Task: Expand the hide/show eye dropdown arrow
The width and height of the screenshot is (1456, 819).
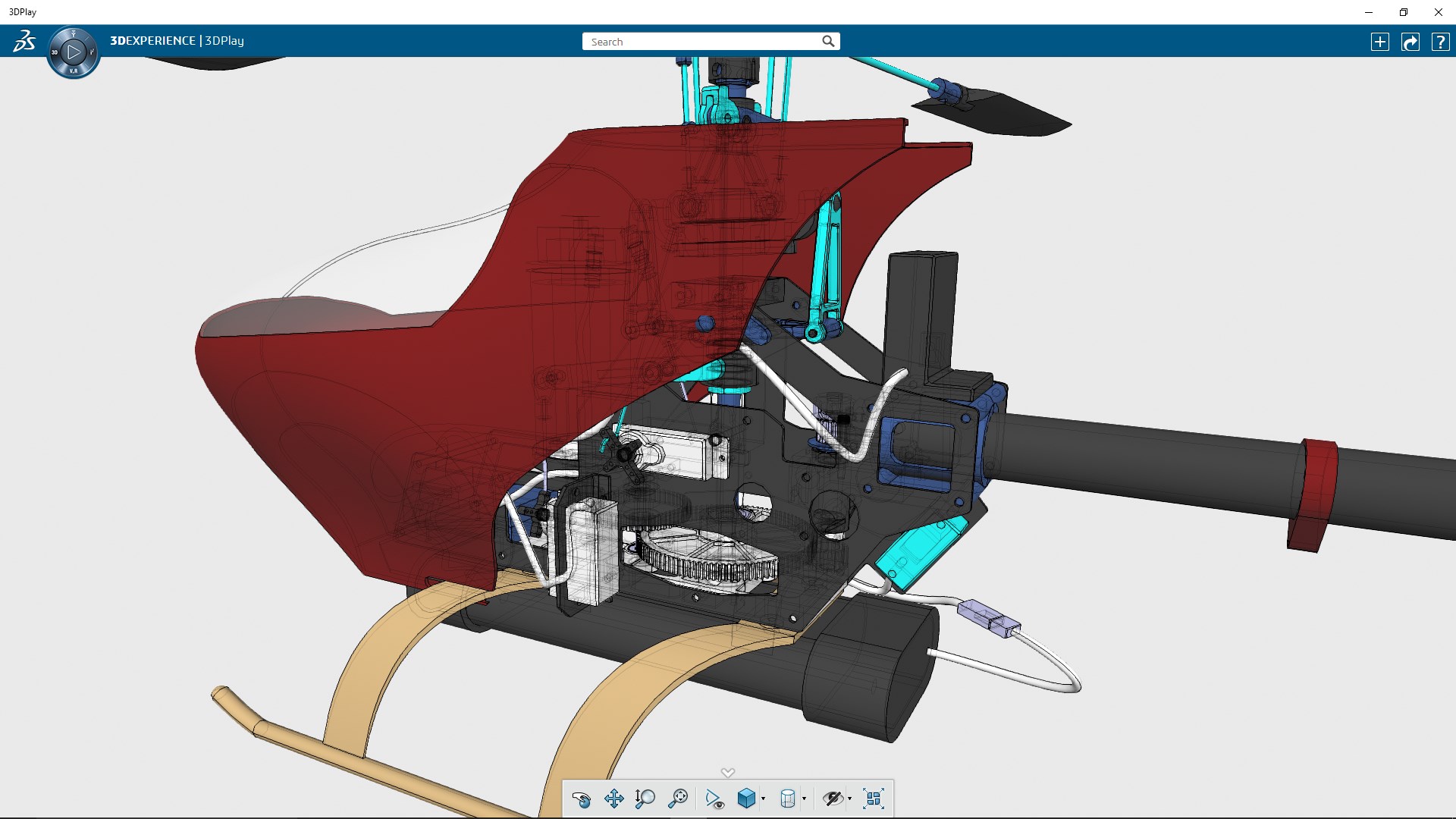Action: click(849, 799)
